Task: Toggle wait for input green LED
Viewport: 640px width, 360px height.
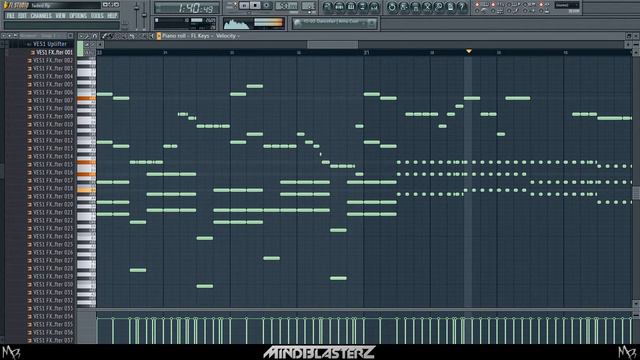Action: click(493, 11)
